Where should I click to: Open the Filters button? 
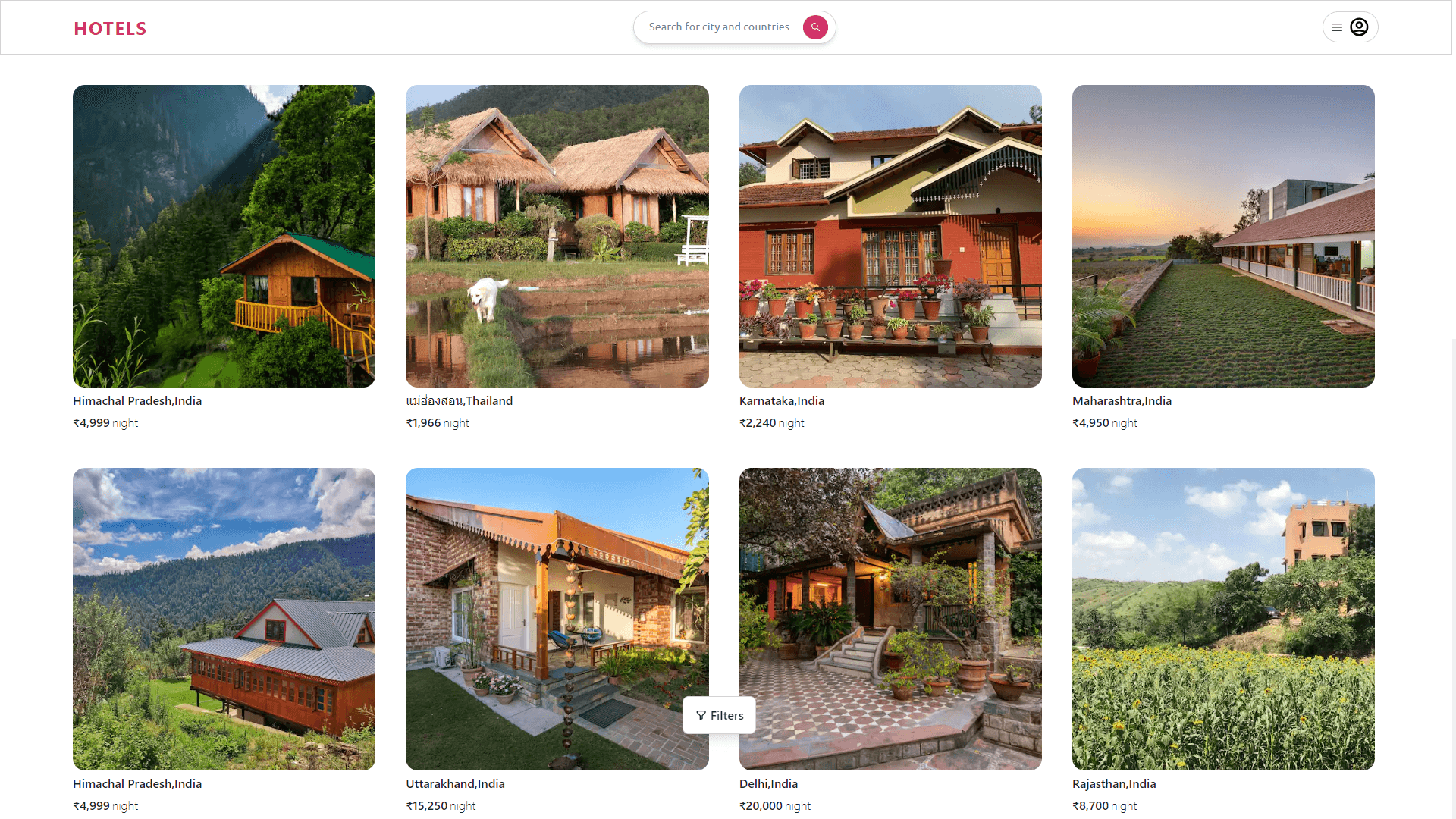719,715
